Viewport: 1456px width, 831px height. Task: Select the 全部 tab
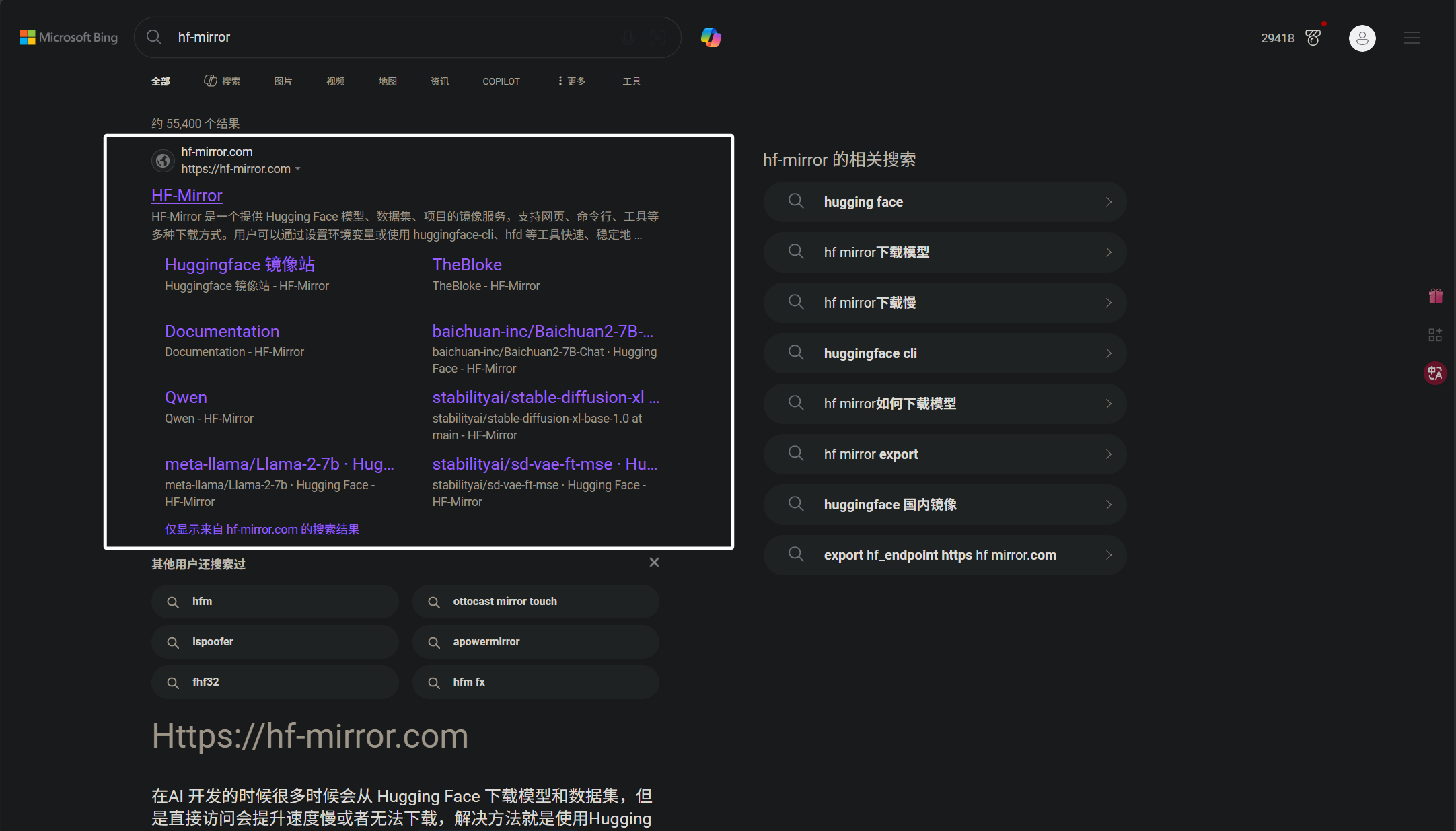[x=161, y=81]
